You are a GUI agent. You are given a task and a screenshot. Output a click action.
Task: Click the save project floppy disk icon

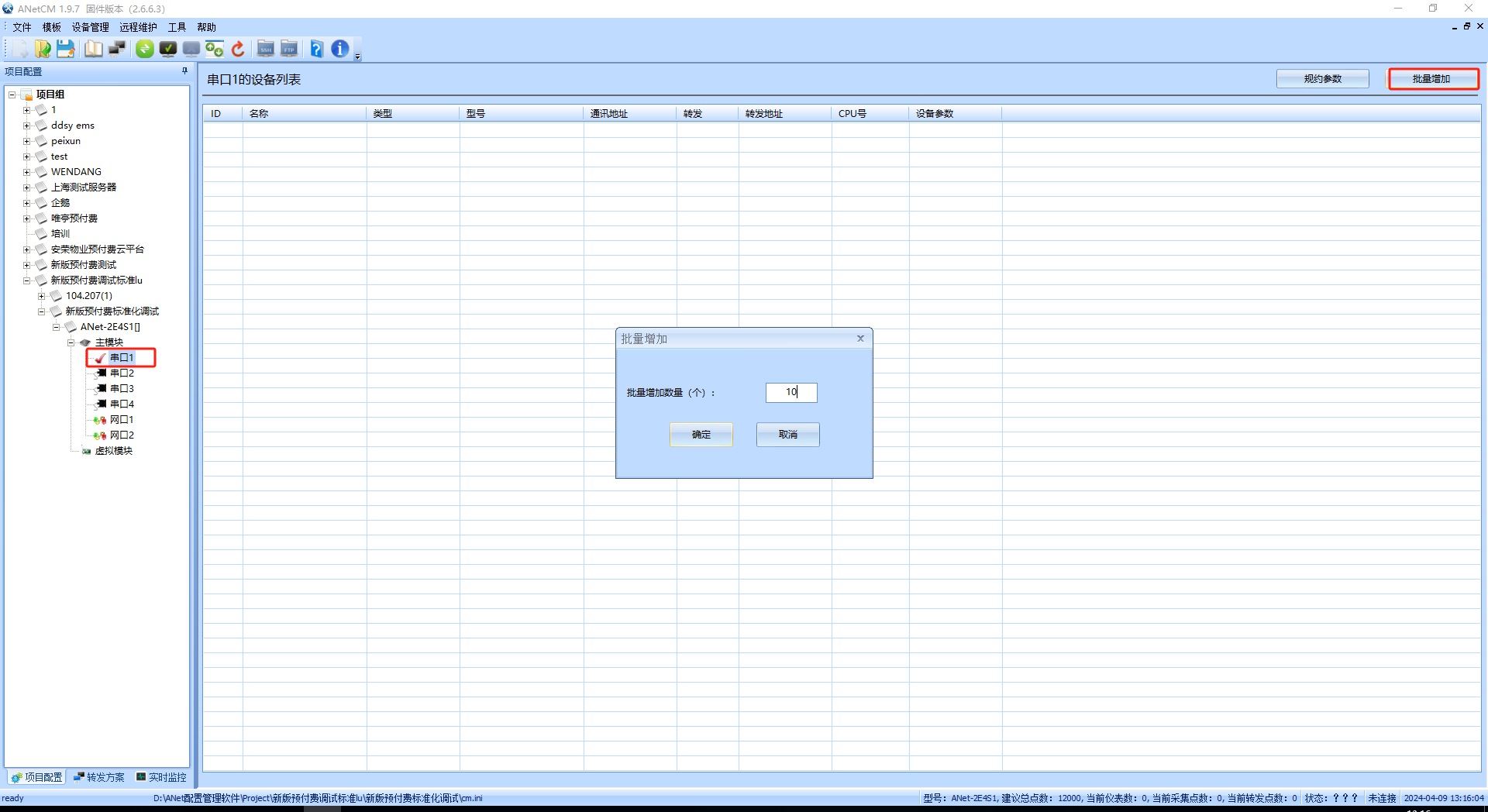tap(66, 49)
